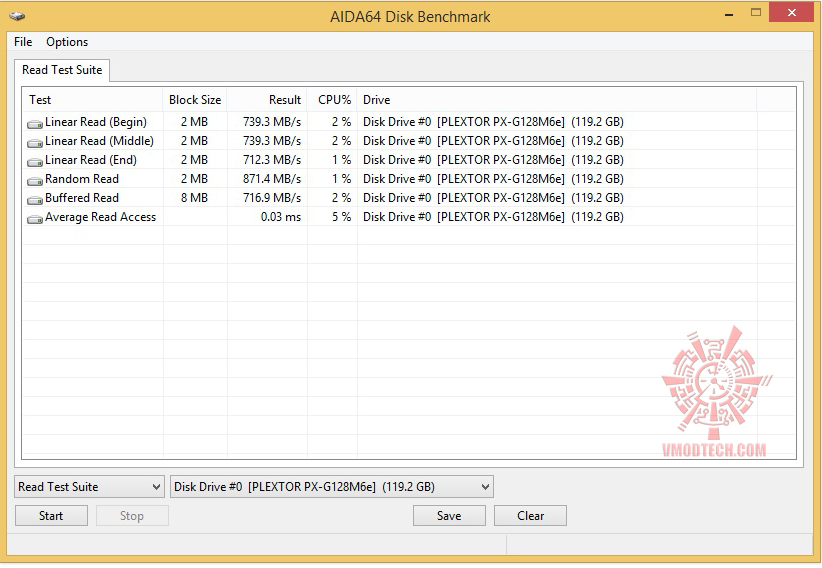Click the 871.4 MB/s result value

(272, 179)
